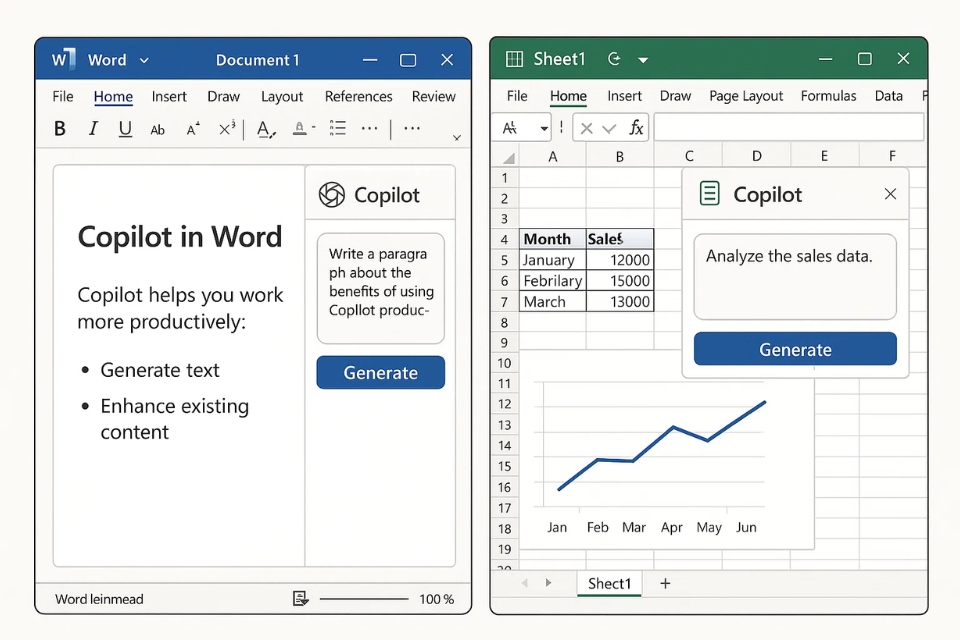Open the Review tab in Word
This screenshot has height=640, width=960.
coord(433,96)
